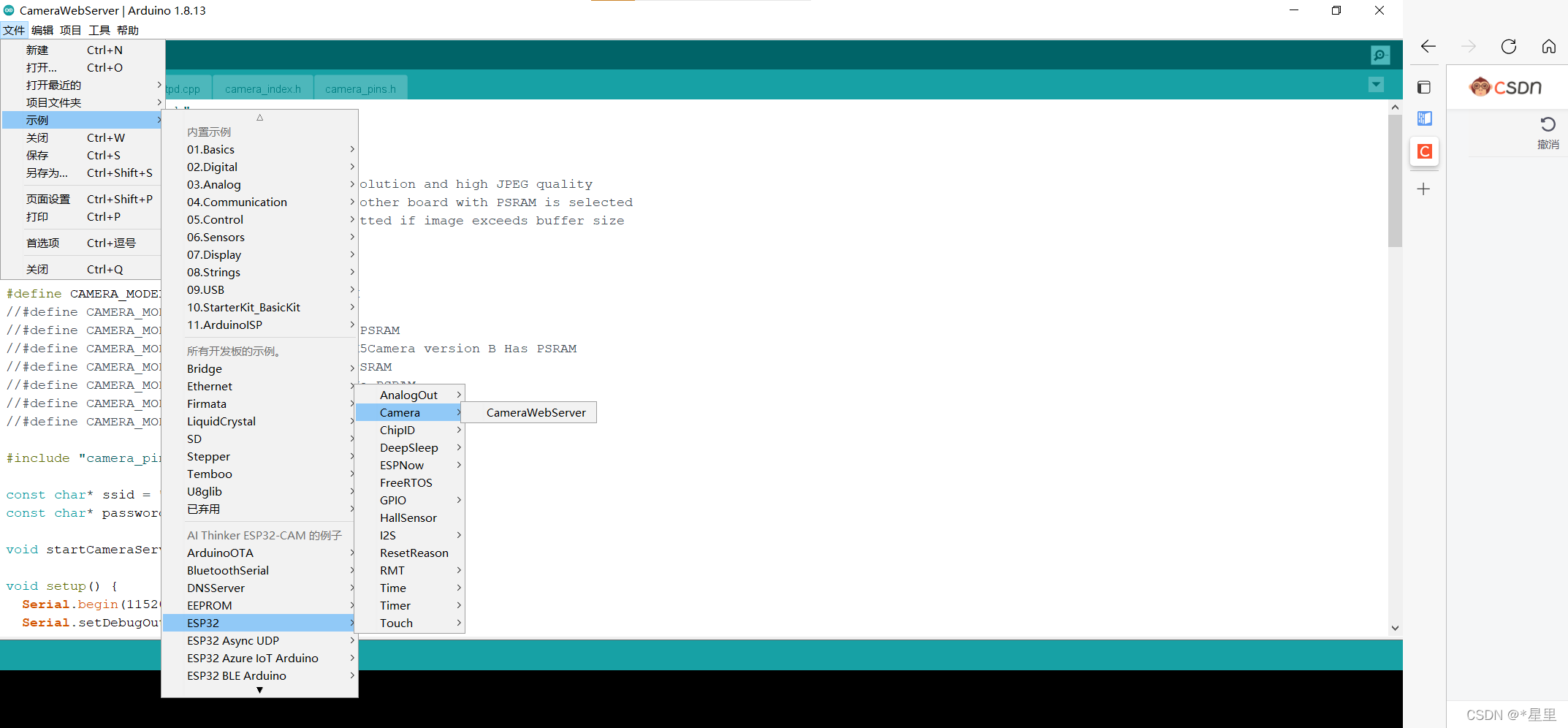This screenshot has width=1568, height=728.
Task: Click the blue split-view sidebar icon
Action: [1424, 118]
